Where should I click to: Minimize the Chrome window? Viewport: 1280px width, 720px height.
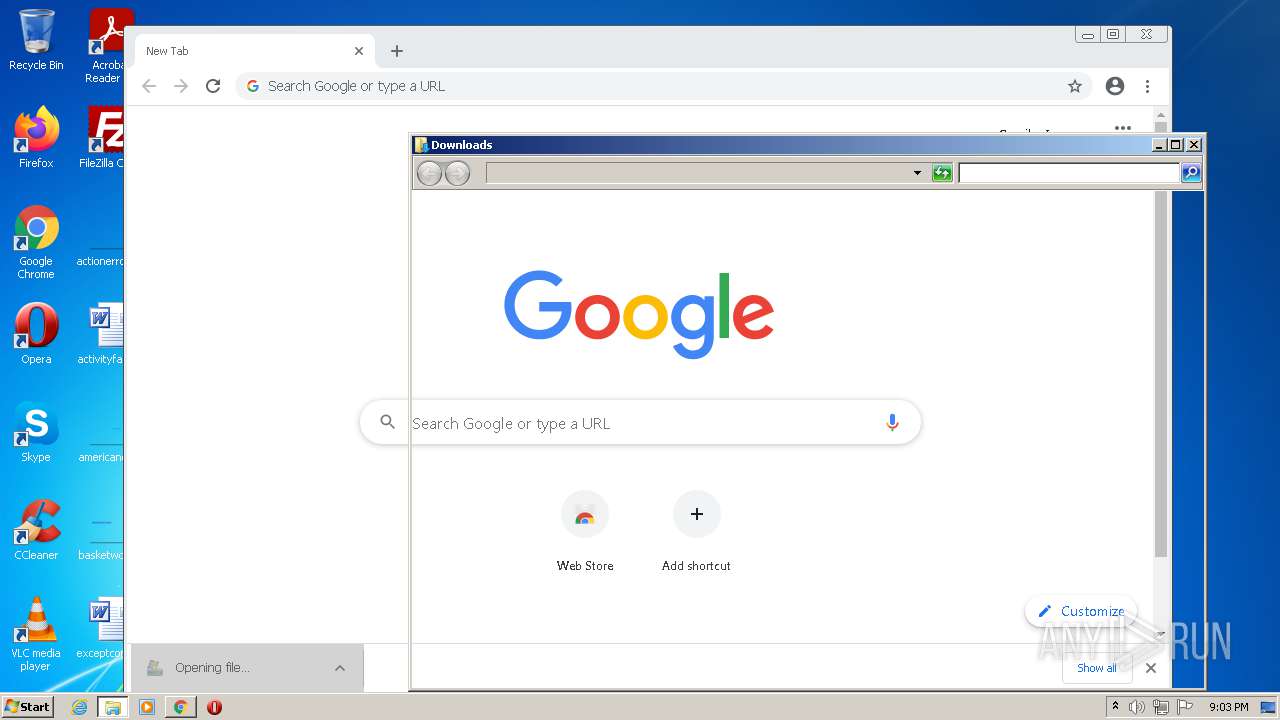pos(1088,35)
